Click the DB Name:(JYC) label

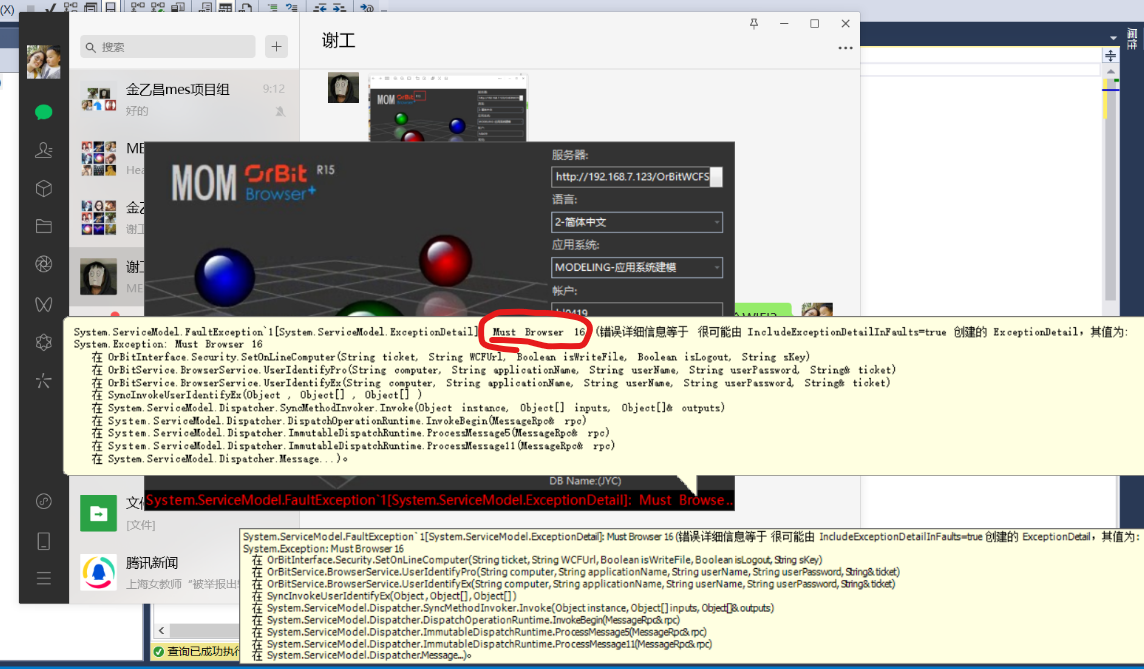click(585, 481)
